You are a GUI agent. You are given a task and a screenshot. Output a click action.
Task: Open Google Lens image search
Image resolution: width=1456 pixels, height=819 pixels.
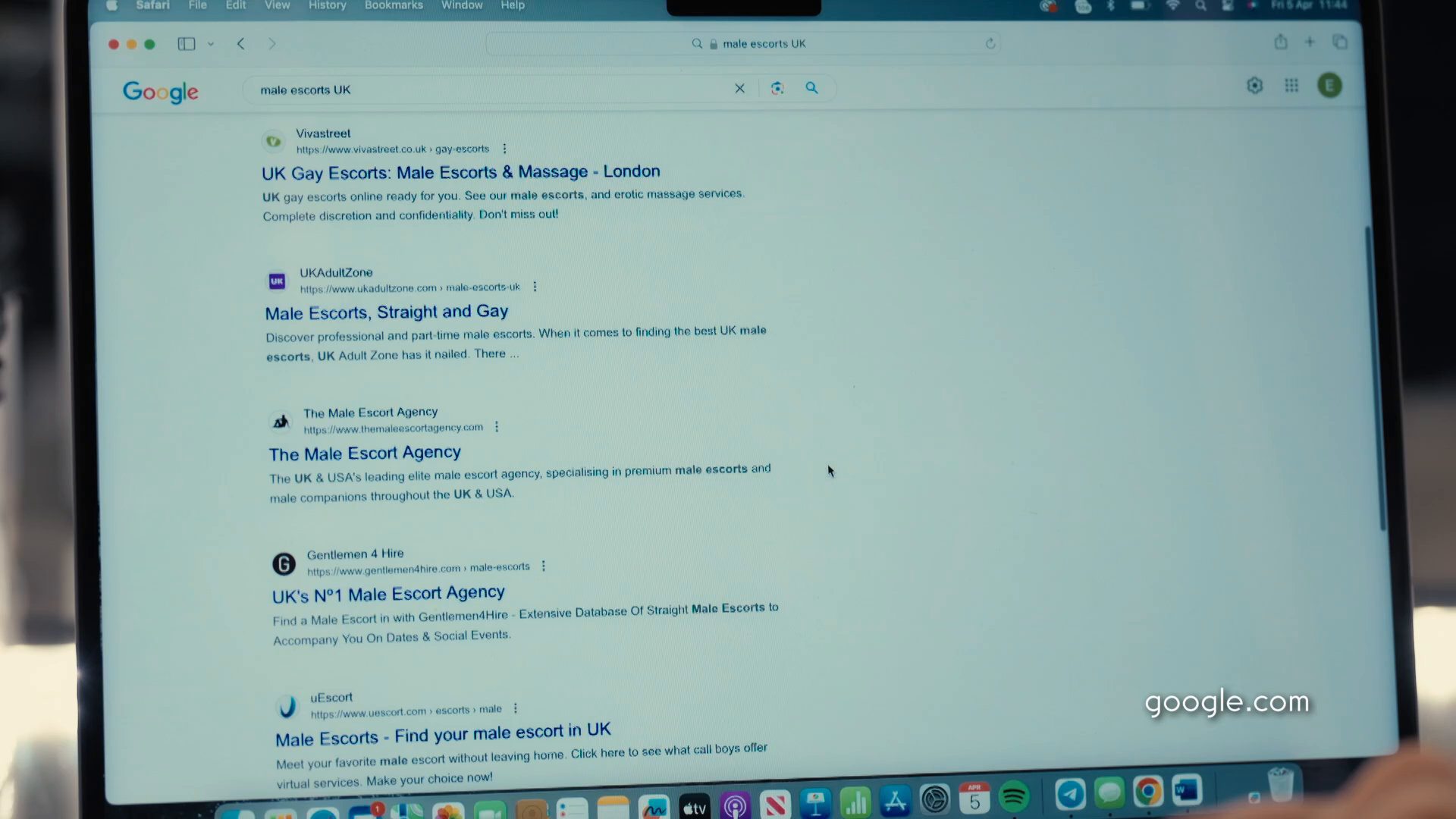(x=777, y=89)
